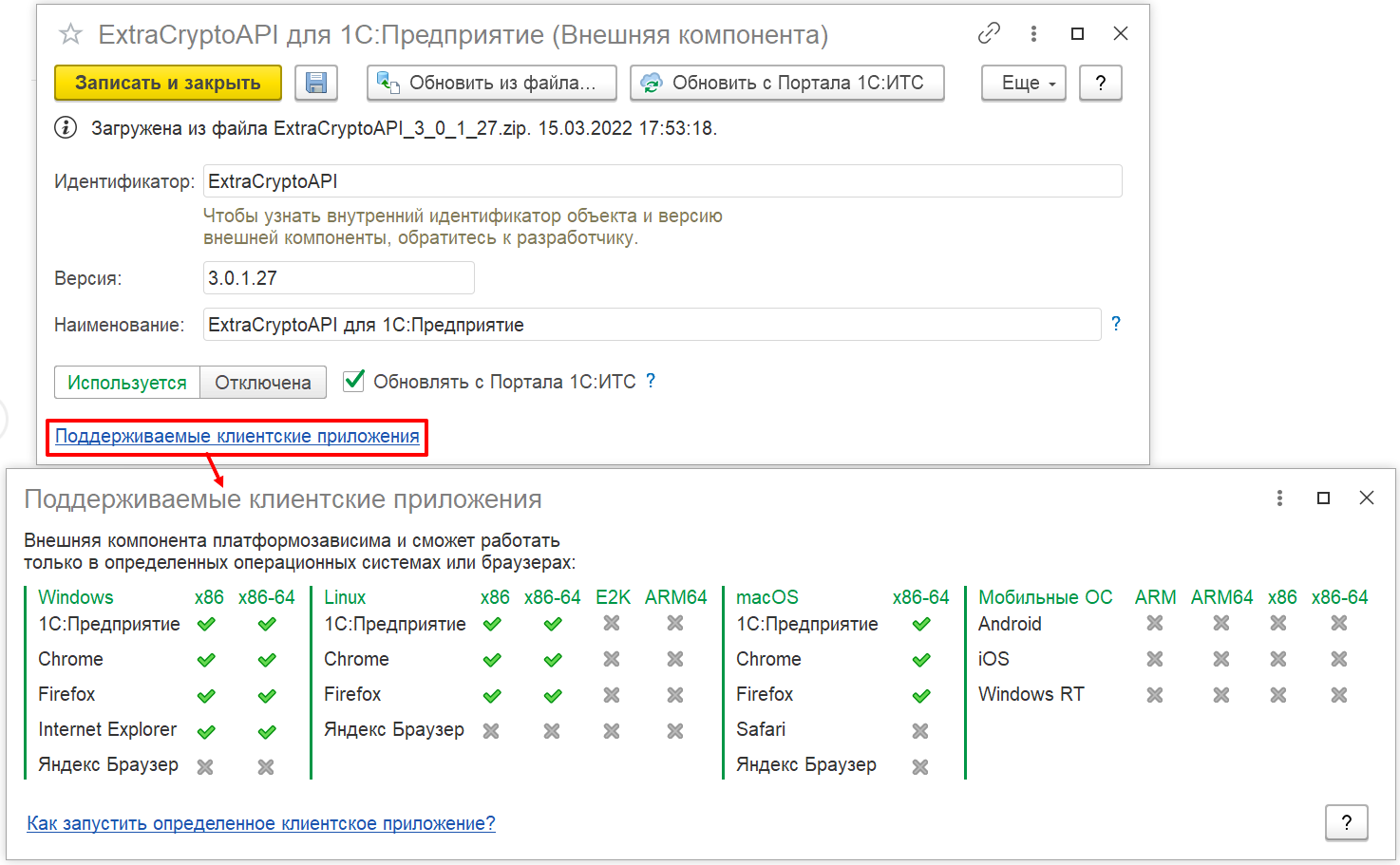Image resolution: width=1400 pixels, height=865 pixels.
Task: Click the macOS checkmark for Firefox
Action: (921, 695)
